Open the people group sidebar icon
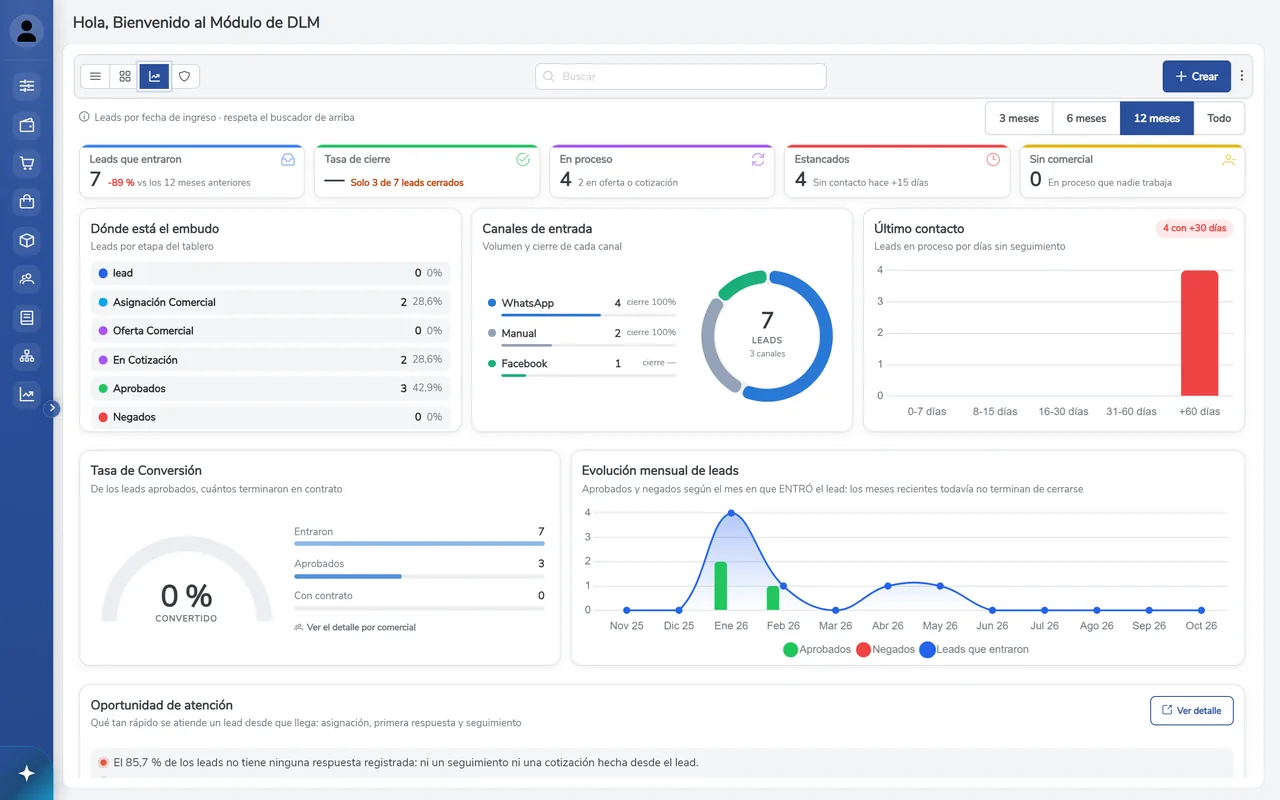Screen dimensions: 1280x800 pyautogui.click(x=27, y=279)
